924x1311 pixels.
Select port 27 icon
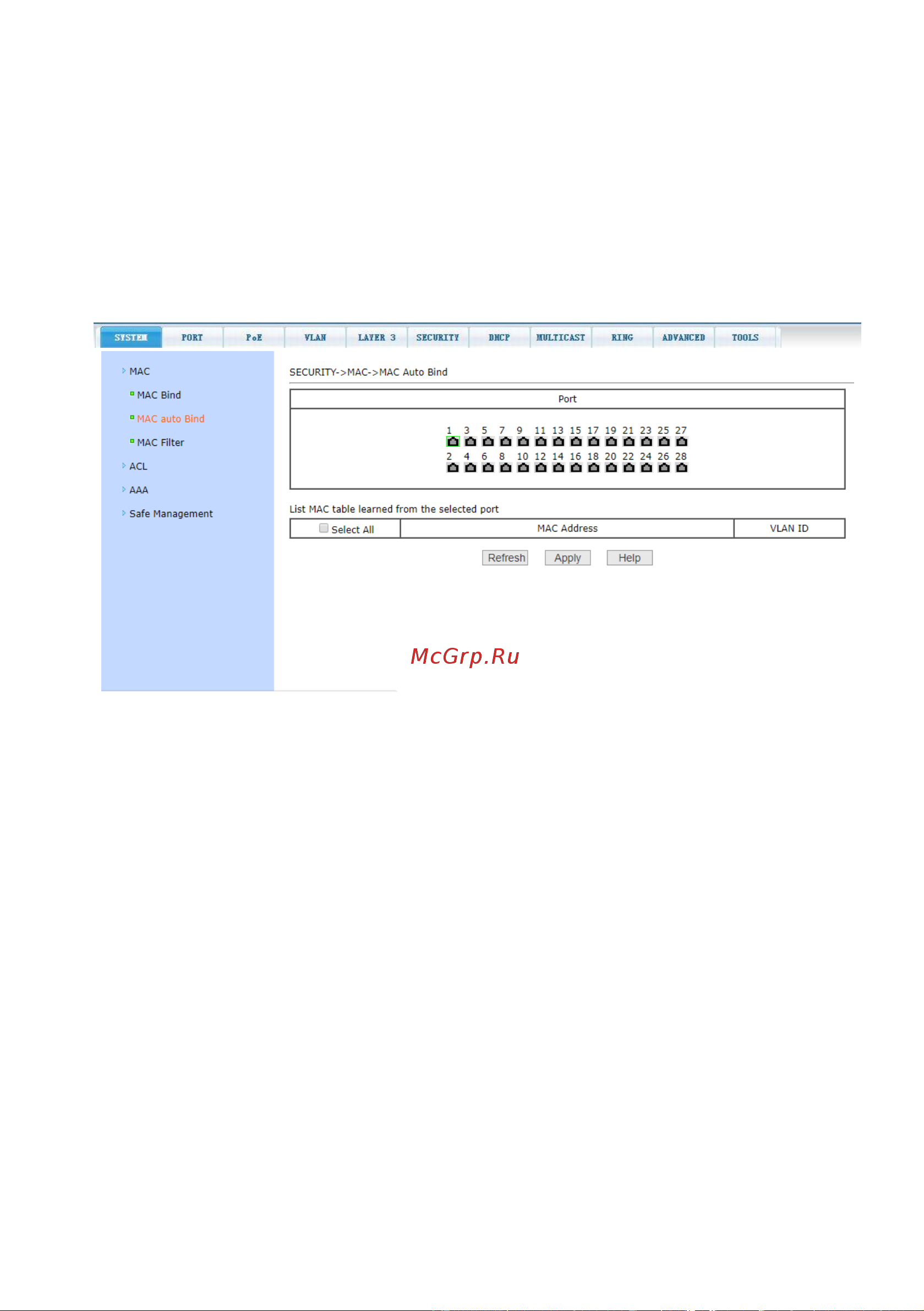pos(682,441)
